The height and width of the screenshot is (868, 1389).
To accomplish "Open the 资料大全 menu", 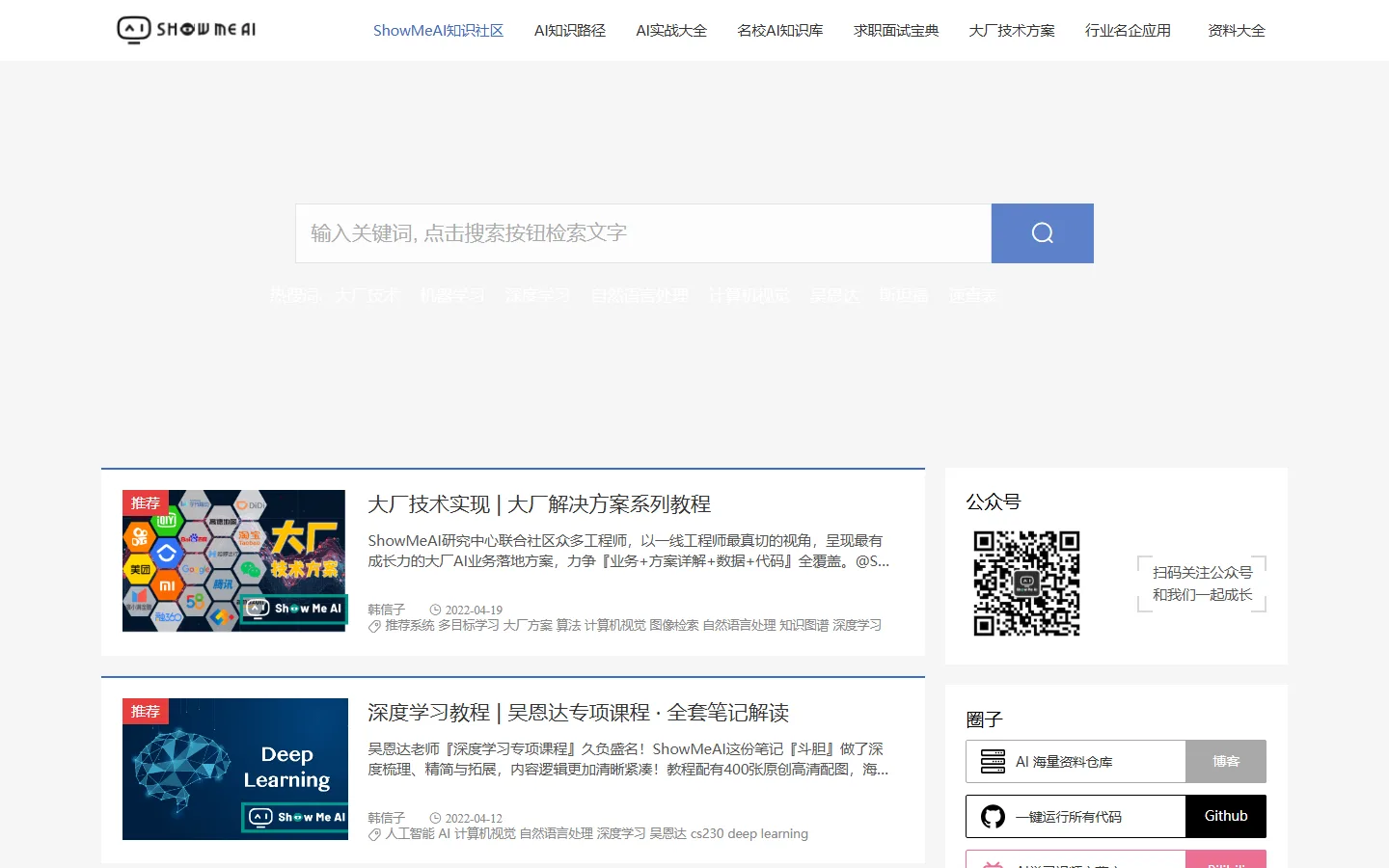I will click(x=1237, y=31).
